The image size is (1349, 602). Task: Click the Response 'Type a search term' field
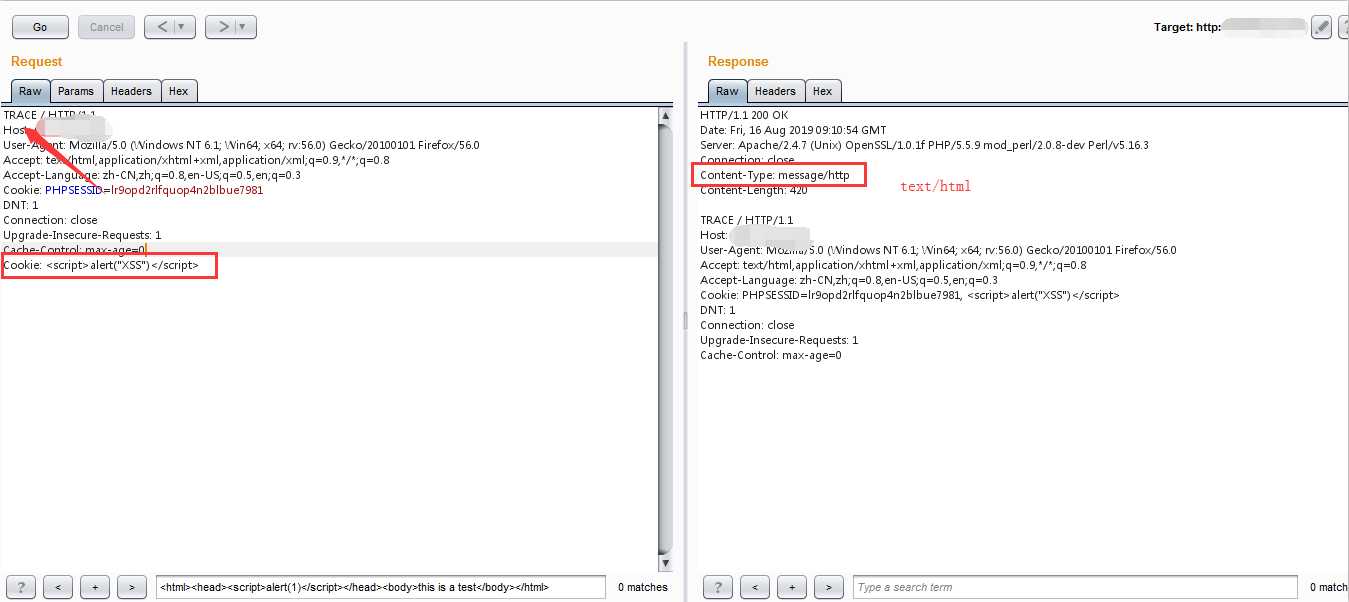point(1075,587)
